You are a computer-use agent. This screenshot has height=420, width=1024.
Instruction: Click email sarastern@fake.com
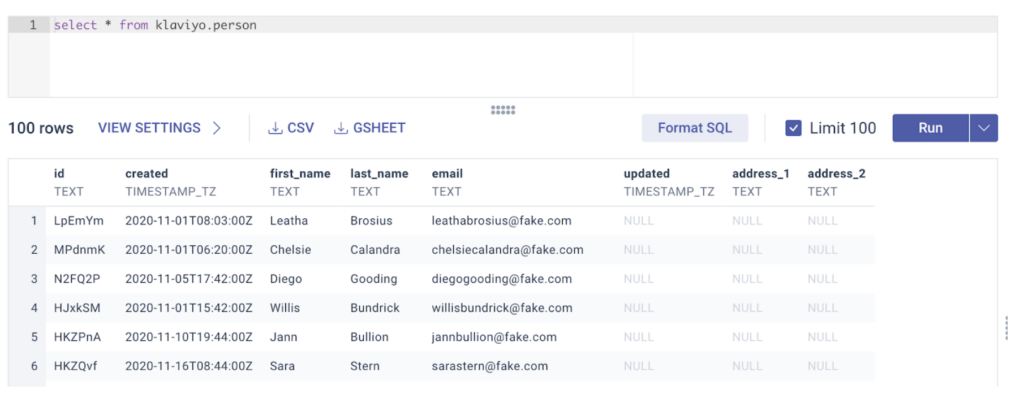click(490, 366)
